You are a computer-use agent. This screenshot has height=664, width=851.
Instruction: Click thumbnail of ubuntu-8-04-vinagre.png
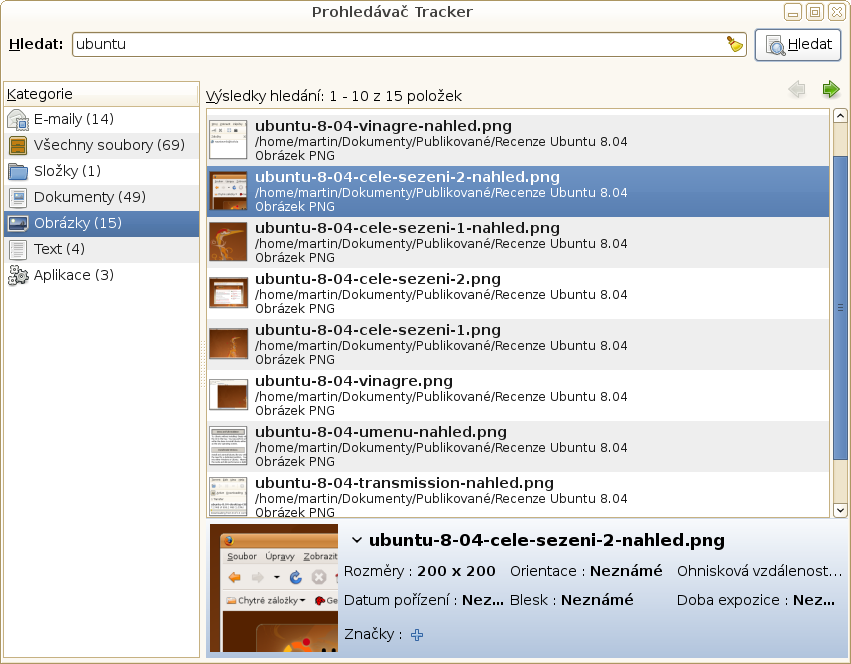[228, 395]
